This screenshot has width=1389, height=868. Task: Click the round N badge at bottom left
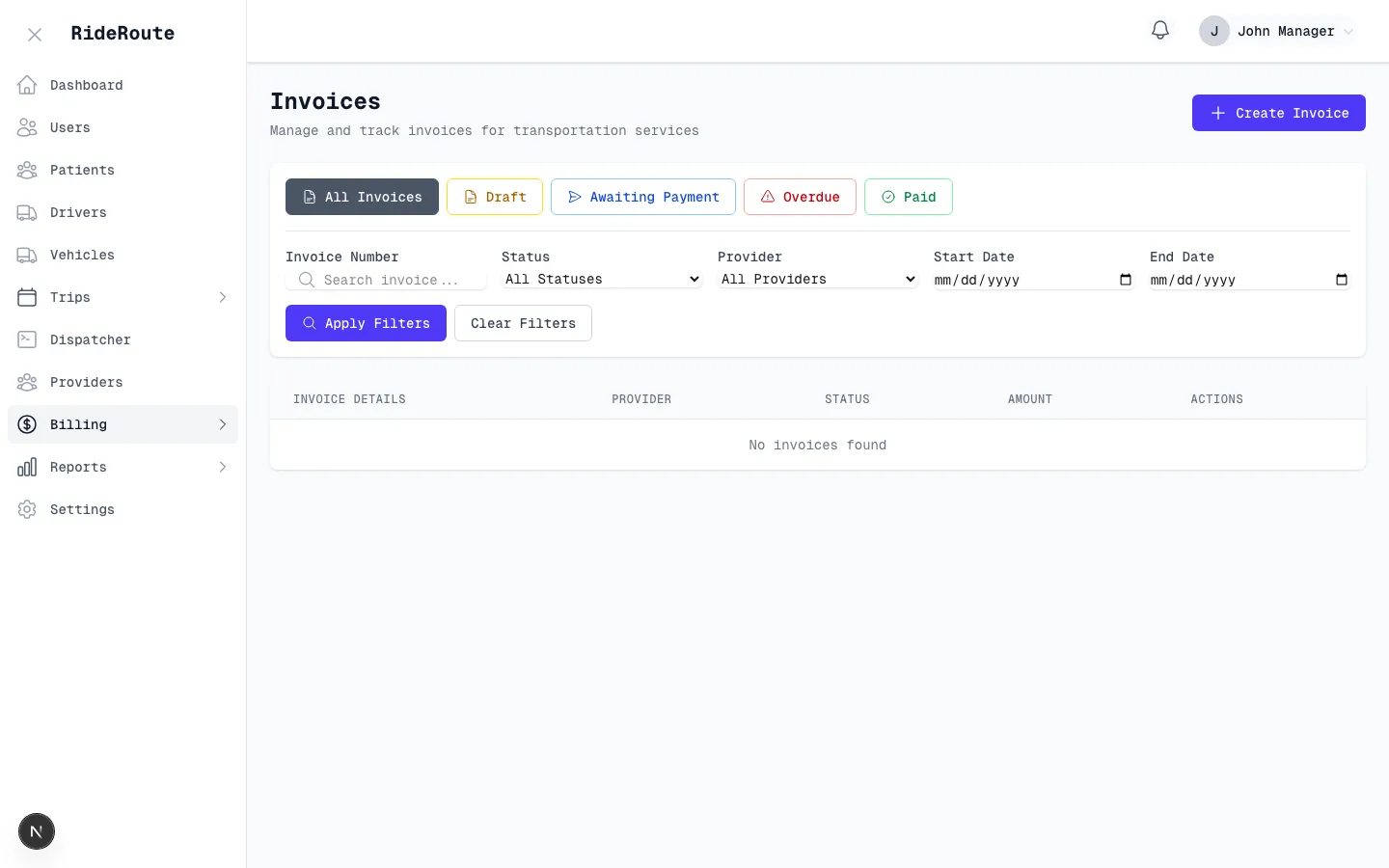coord(37,831)
